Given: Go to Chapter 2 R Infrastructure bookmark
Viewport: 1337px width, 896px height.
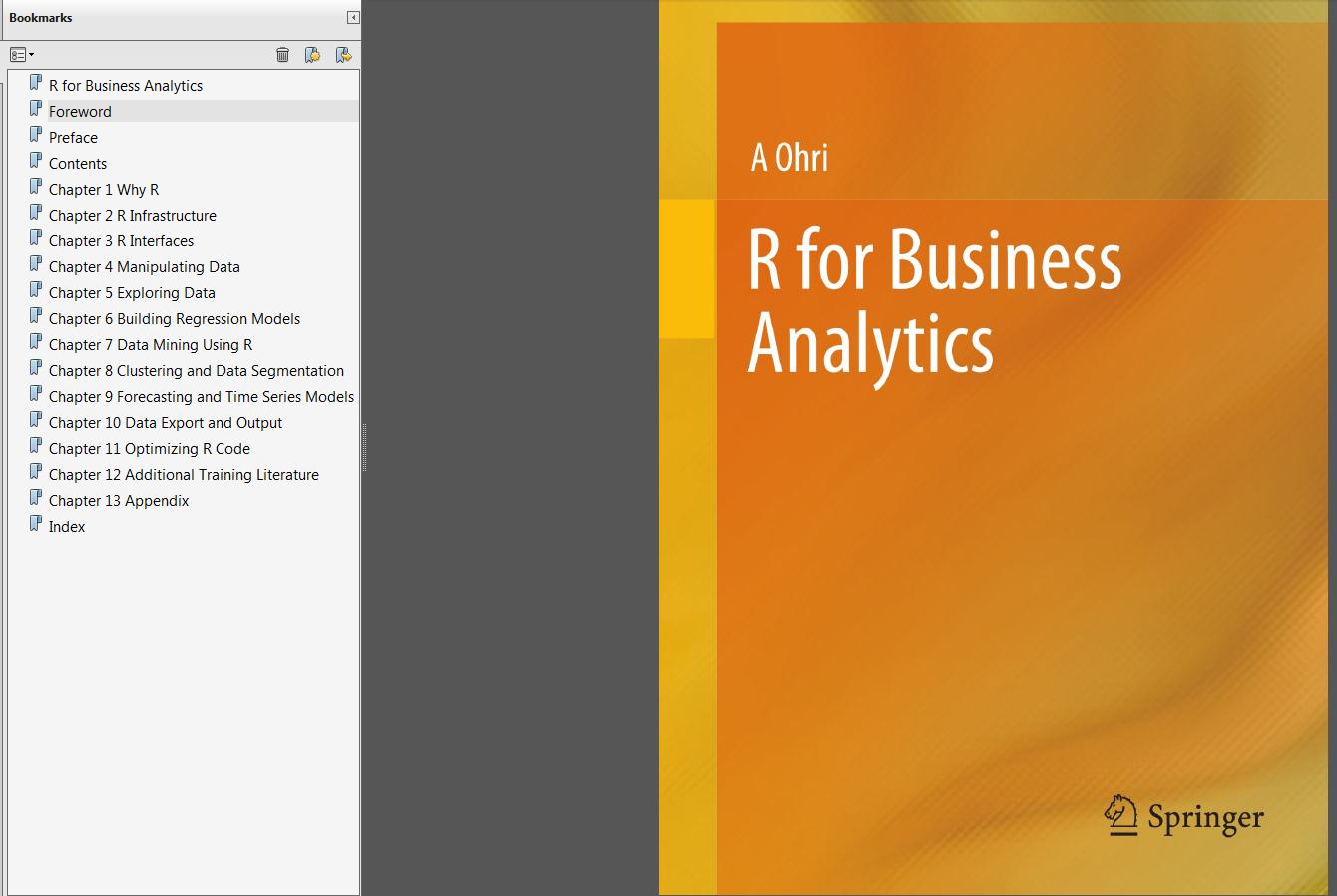Looking at the screenshot, I should tap(133, 216).
